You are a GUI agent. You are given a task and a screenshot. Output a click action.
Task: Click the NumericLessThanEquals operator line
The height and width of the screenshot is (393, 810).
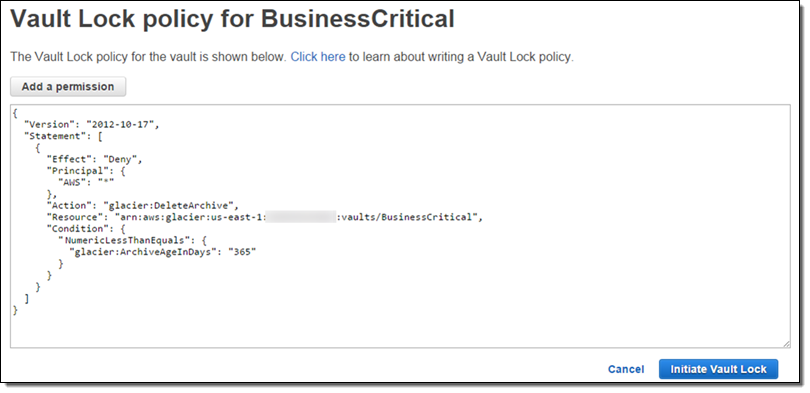click(133, 240)
